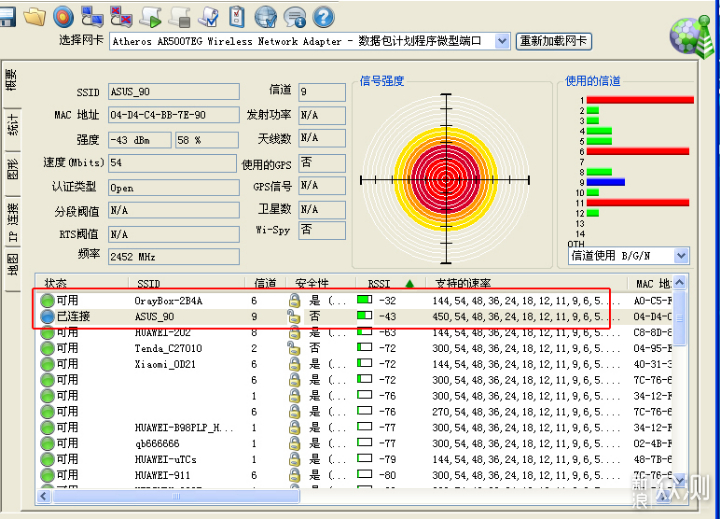The height and width of the screenshot is (519, 720).
Task: Click the MAC address field 04-D4-C4-BB-7E-90
Action: click(174, 115)
